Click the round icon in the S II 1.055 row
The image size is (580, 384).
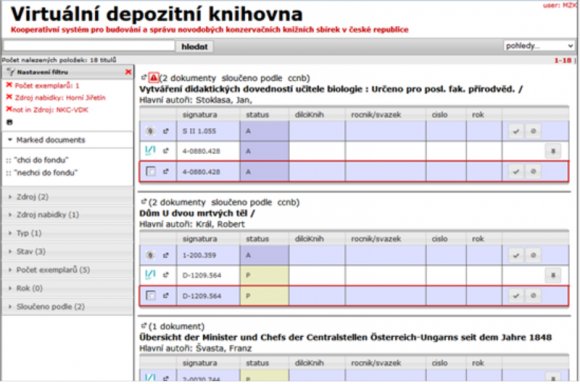click(150, 131)
